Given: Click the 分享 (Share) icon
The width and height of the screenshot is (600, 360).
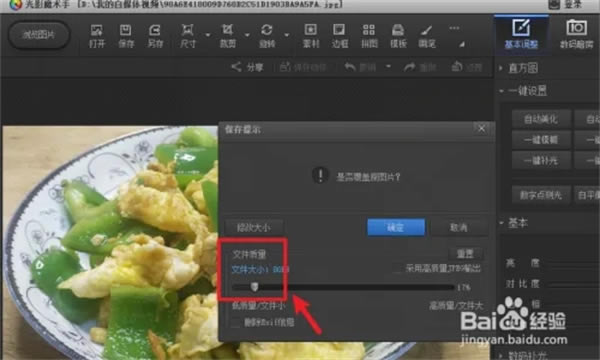Looking at the screenshot, I should 236,67.
